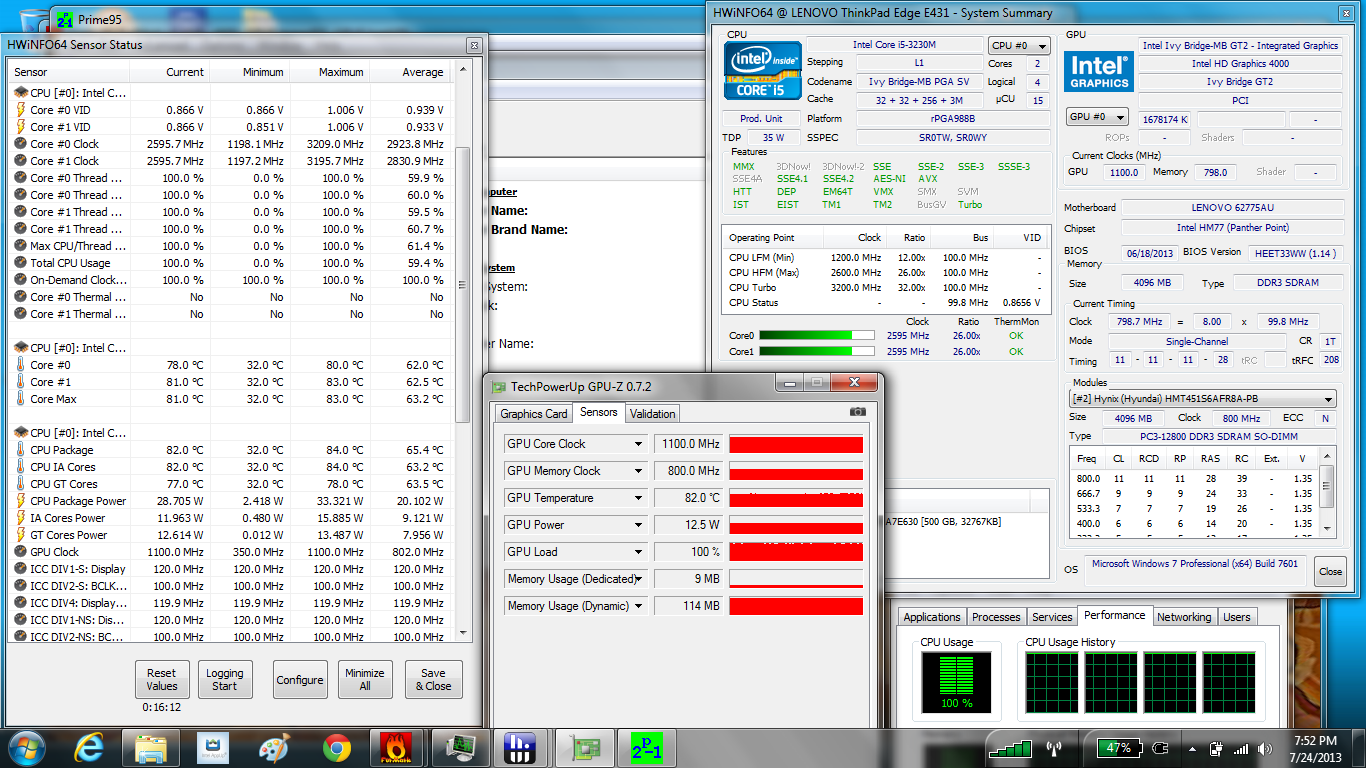This screenshot has width=1366, height=768.
Task: Select the IA Cores Power row
Action: click(x=230, y=518)
